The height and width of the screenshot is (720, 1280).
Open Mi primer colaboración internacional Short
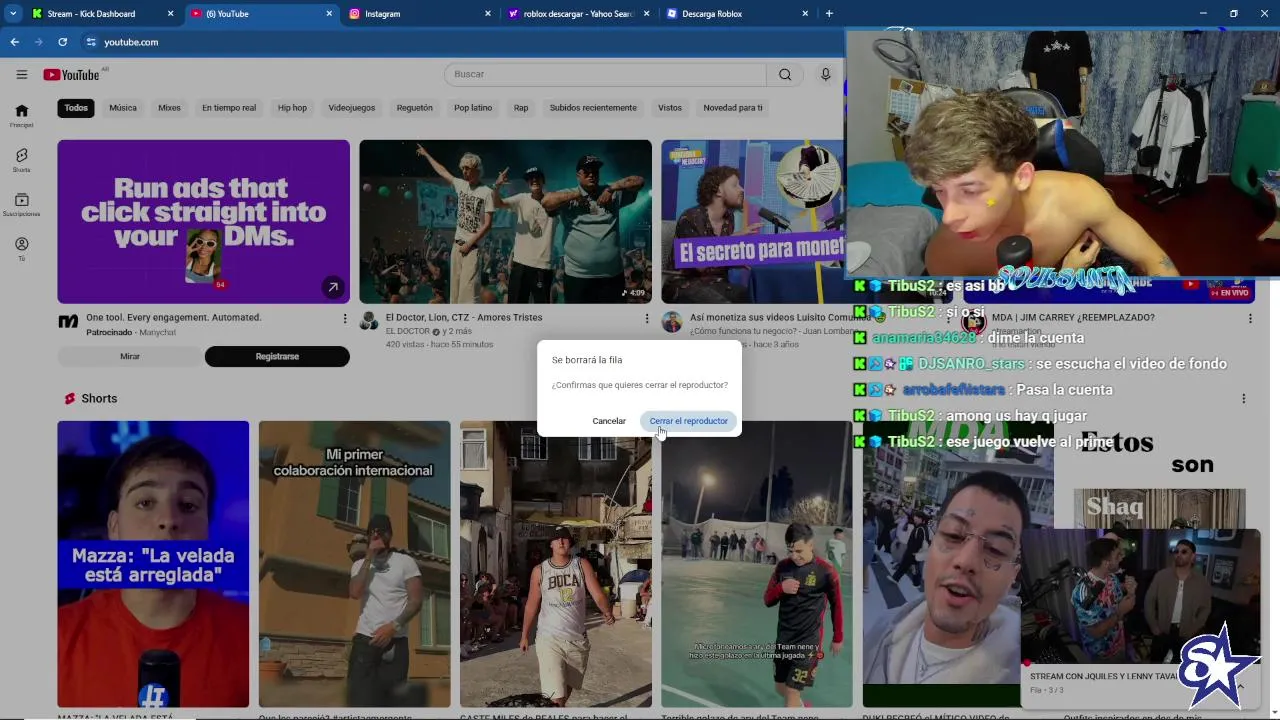[x=354, y=564]
